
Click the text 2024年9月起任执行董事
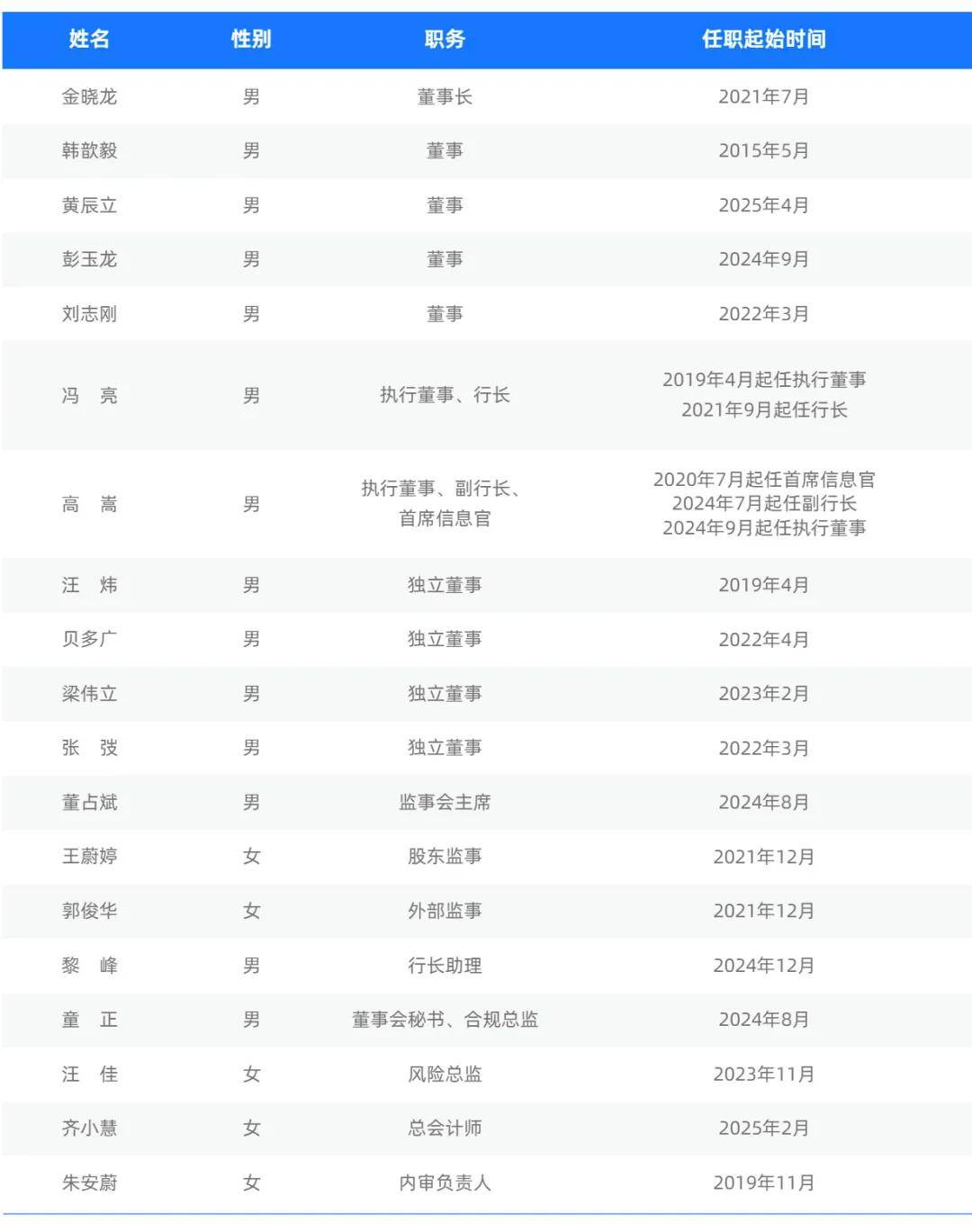(764, 528)
